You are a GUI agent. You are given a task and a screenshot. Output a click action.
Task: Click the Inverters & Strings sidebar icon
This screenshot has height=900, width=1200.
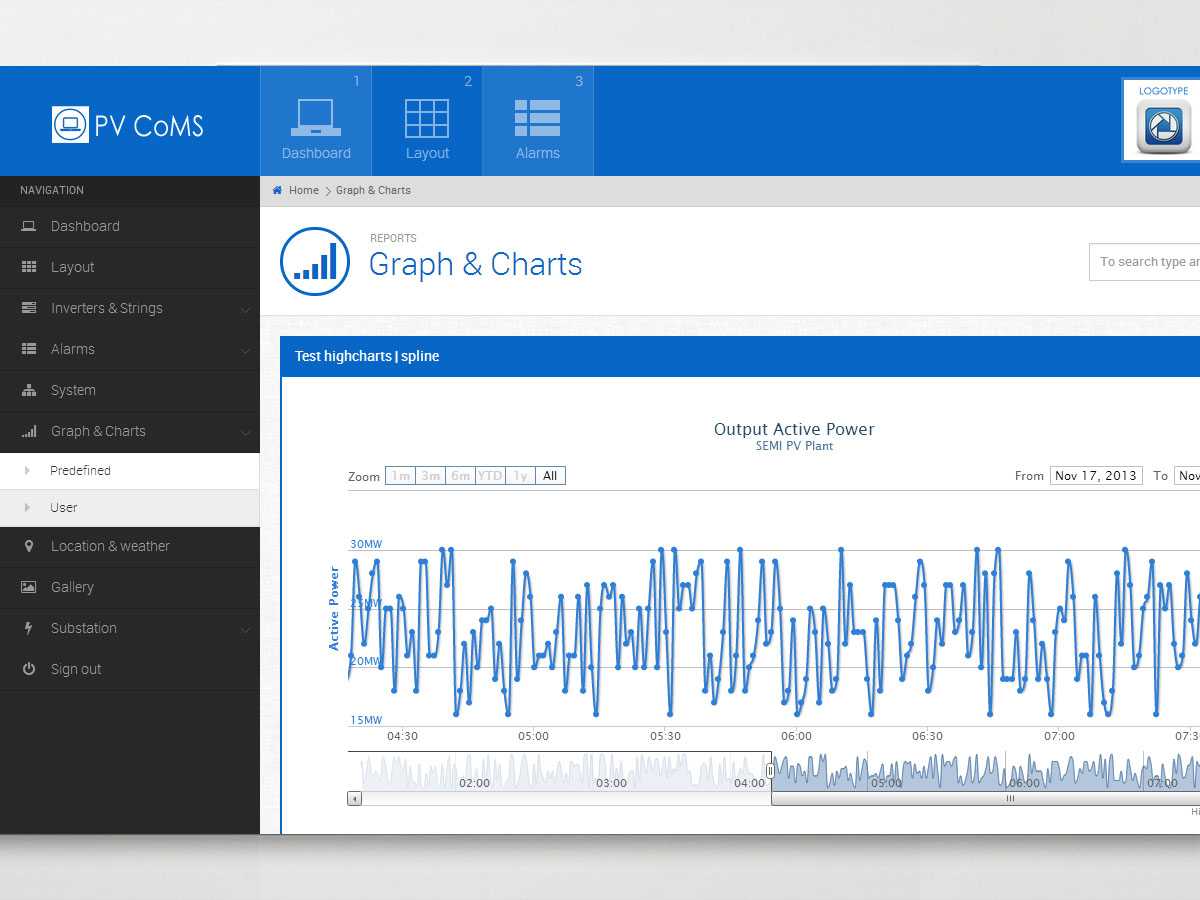(x=29, y=308)
